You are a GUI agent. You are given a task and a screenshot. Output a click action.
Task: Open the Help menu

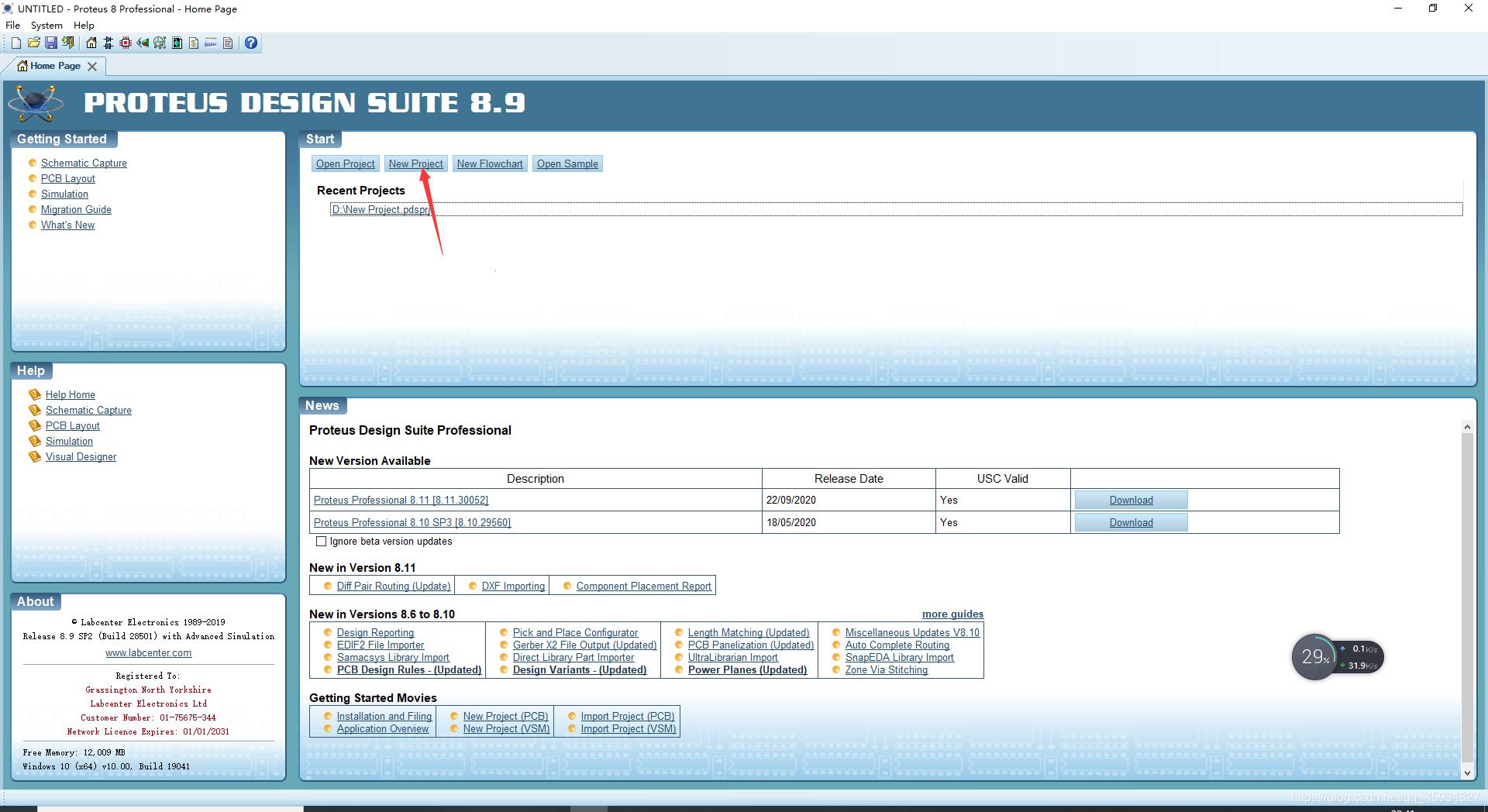(x=84, y=26)
